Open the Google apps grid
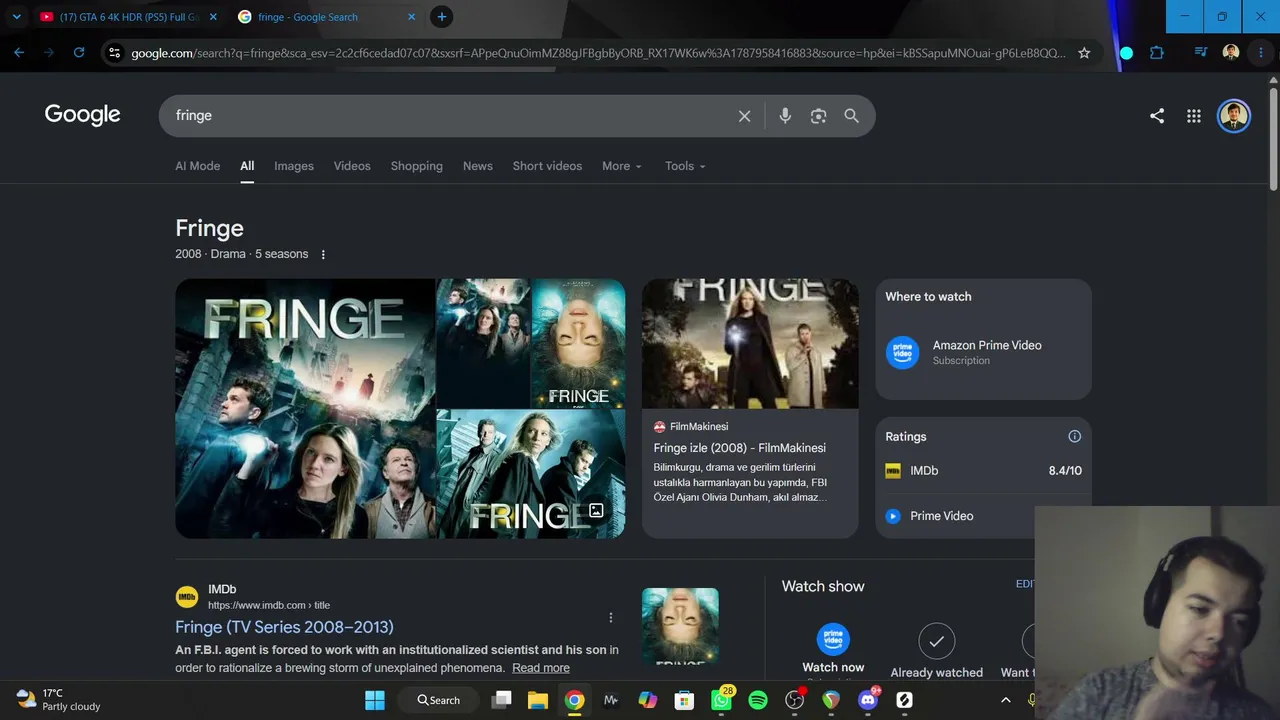Image resolution: width=1280 pixels, height=720 pixels. tap(1194, 116)
